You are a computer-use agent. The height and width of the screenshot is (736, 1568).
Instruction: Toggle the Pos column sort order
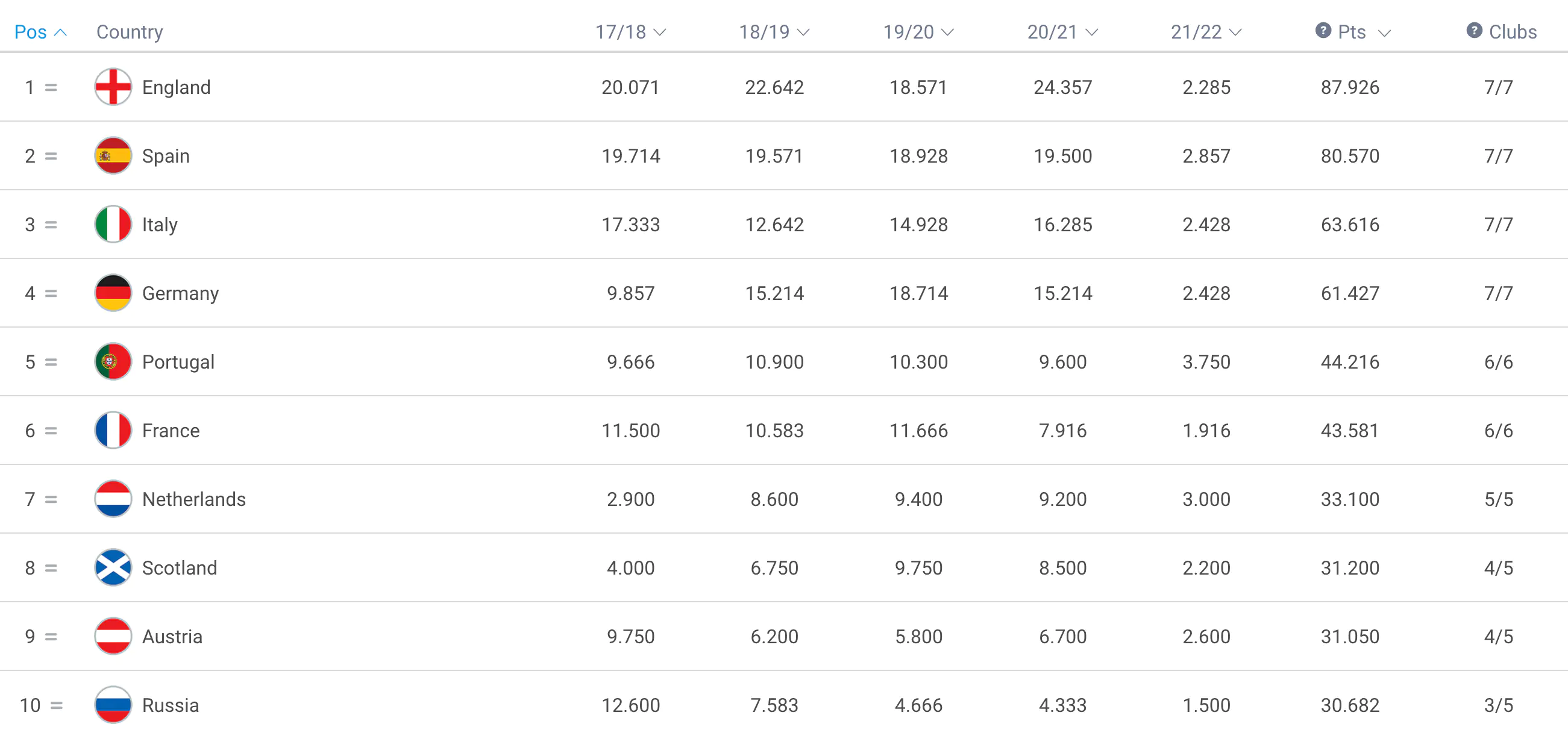tap(40, 32)
